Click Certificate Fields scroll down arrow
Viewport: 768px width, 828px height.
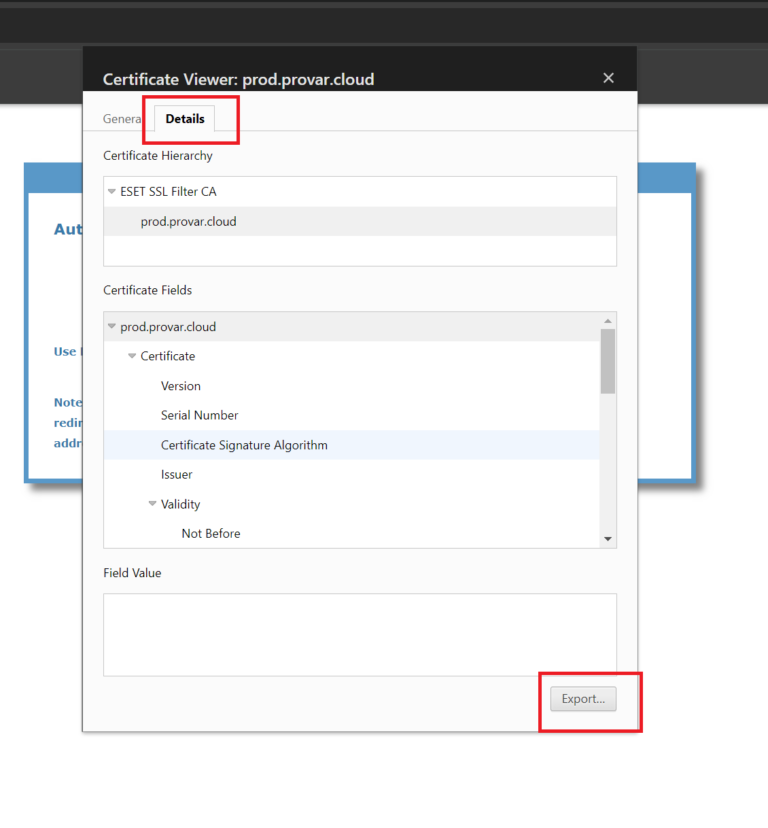coord(608,539)
